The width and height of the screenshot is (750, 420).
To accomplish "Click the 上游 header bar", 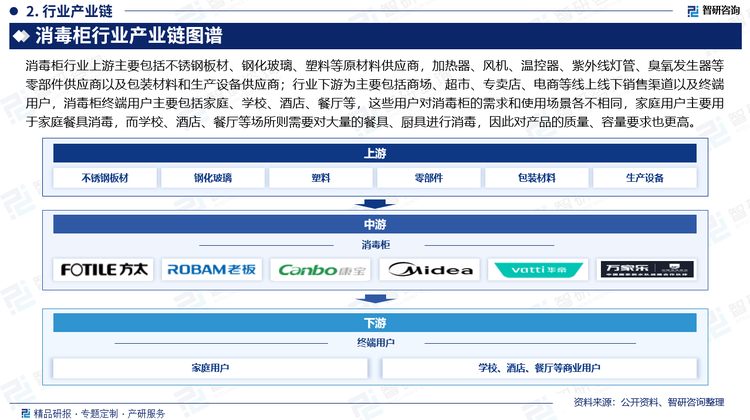I will pos(375,153).
